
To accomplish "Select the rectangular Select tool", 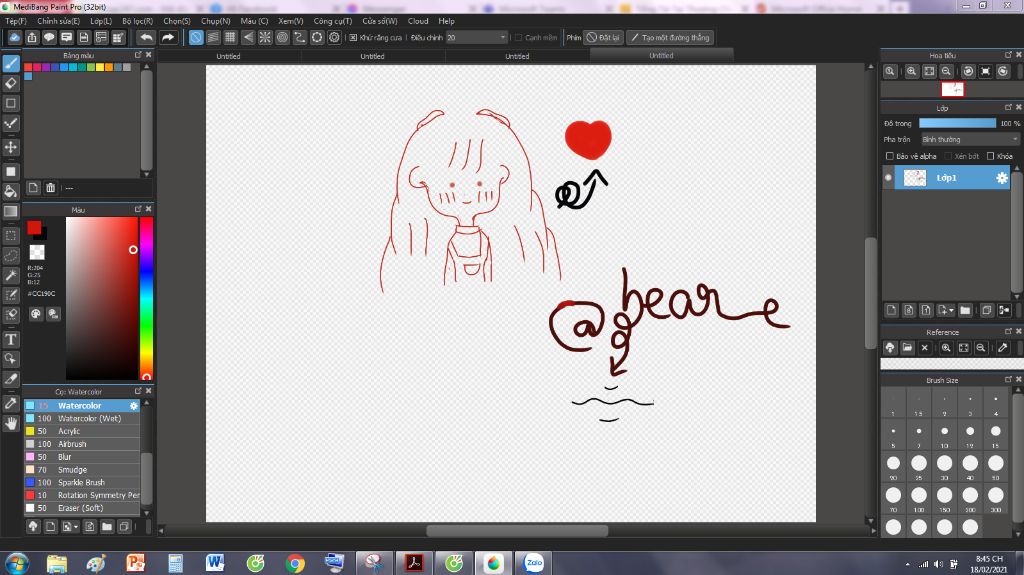I will (11, 235).
